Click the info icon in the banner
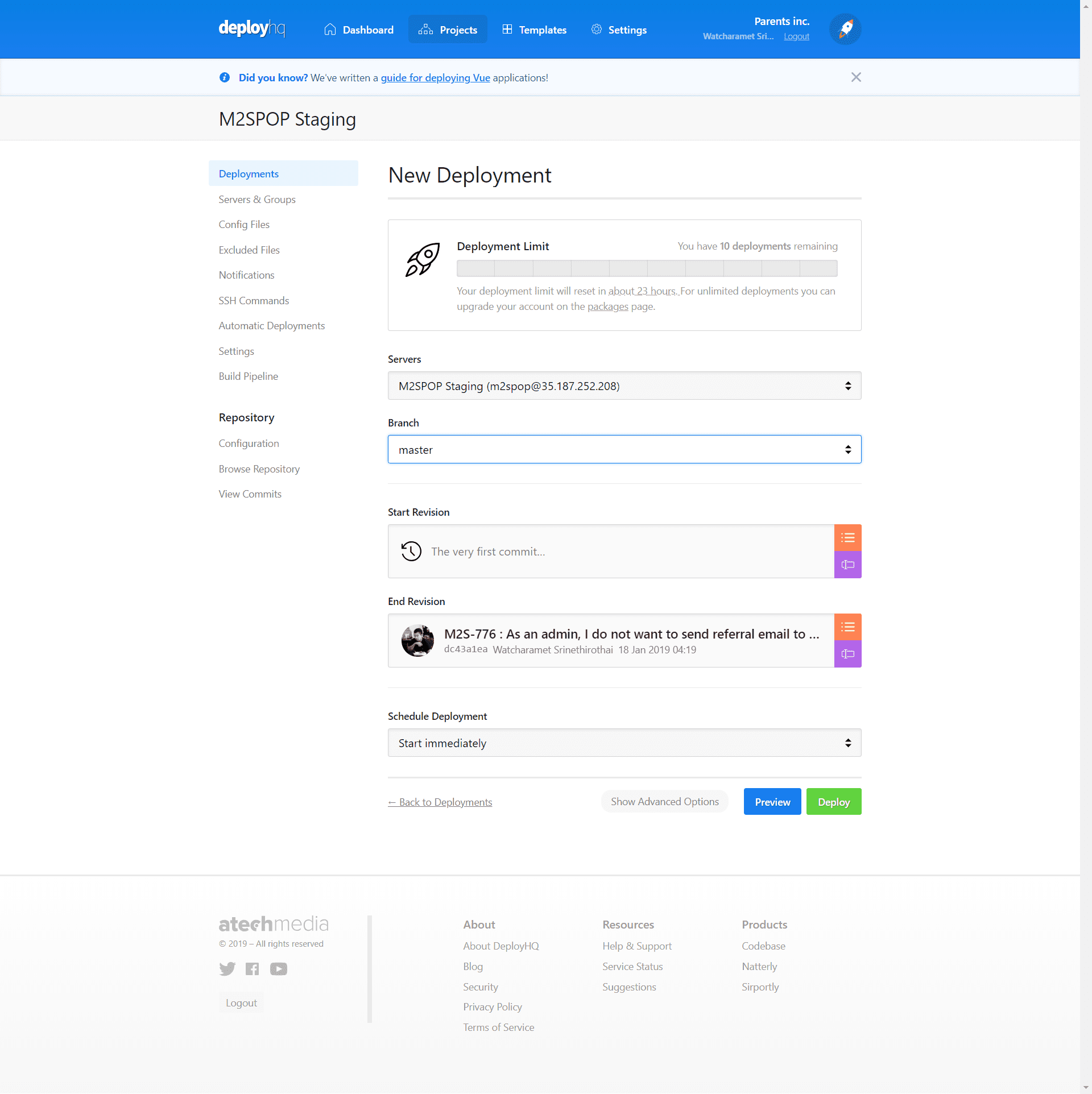 point(224,77)
